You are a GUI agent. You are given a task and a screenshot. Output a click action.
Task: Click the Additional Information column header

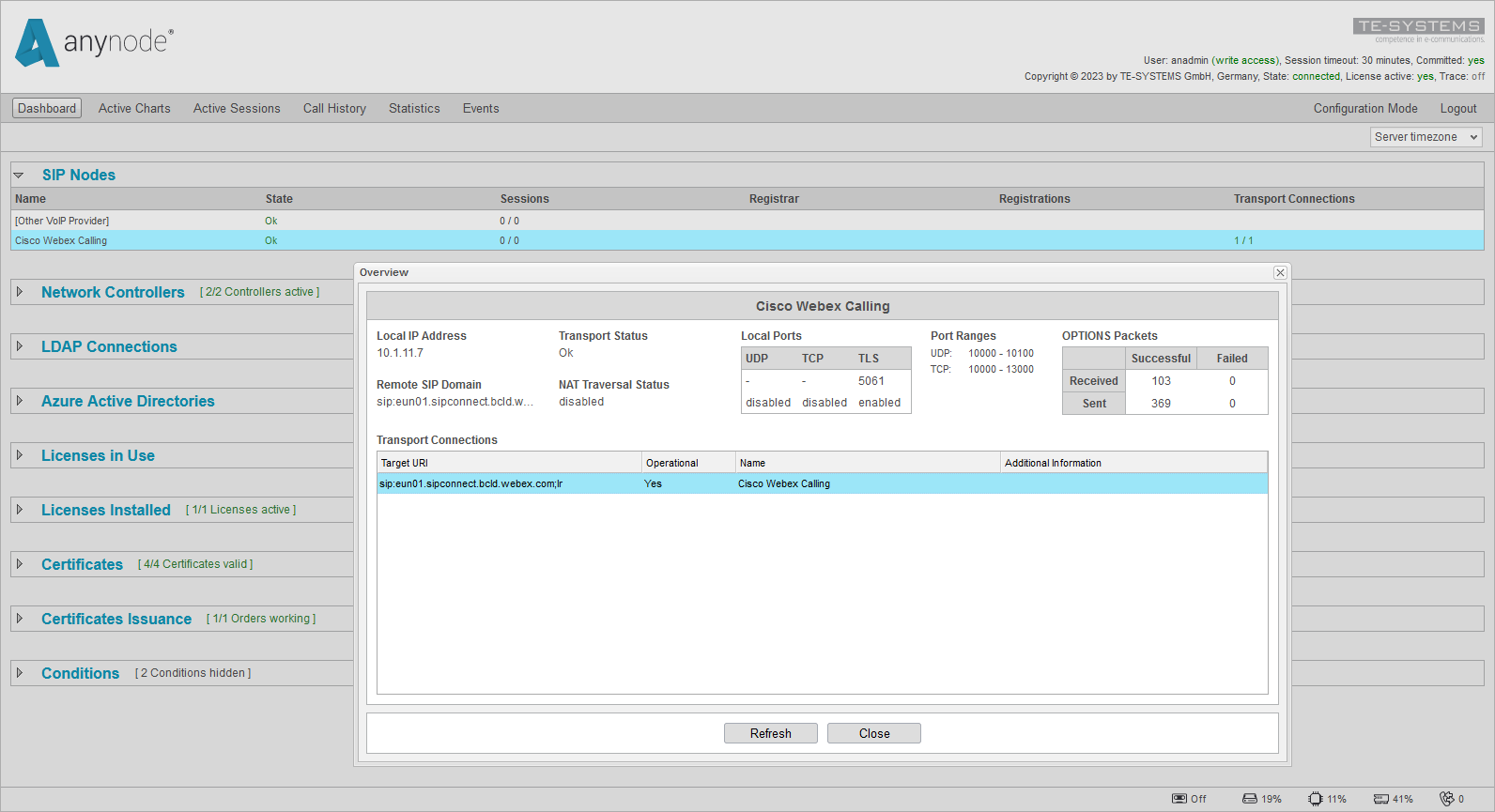click(1133, 463)
